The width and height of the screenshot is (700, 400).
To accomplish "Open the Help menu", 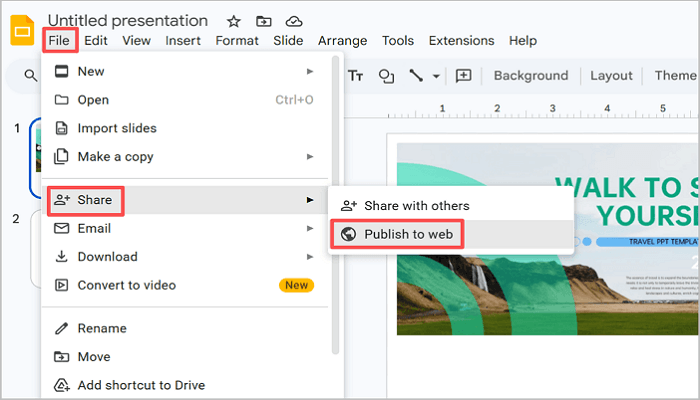I will click(523, 41).
